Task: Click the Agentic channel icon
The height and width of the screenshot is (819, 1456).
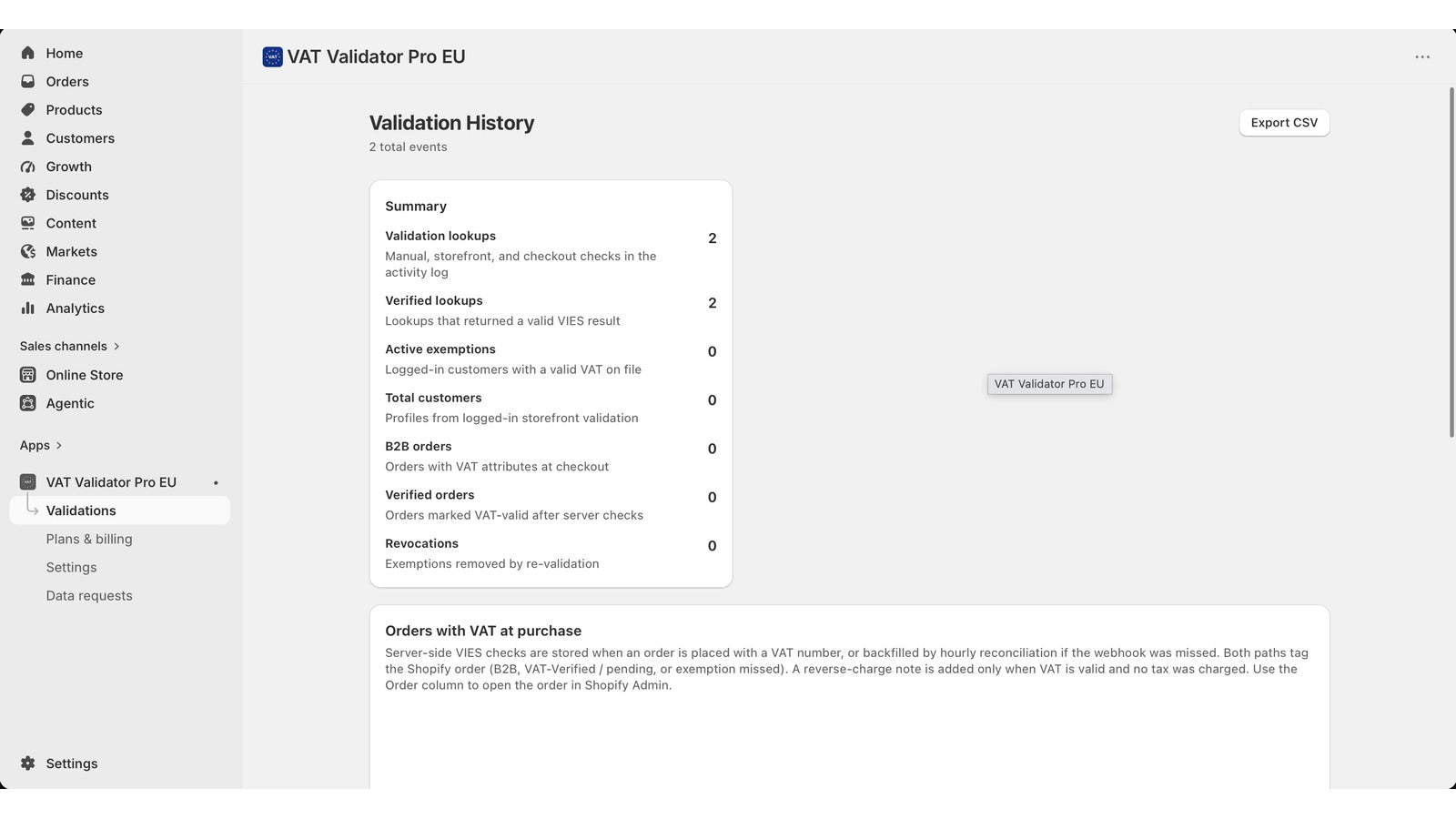Action: [28, 403]
